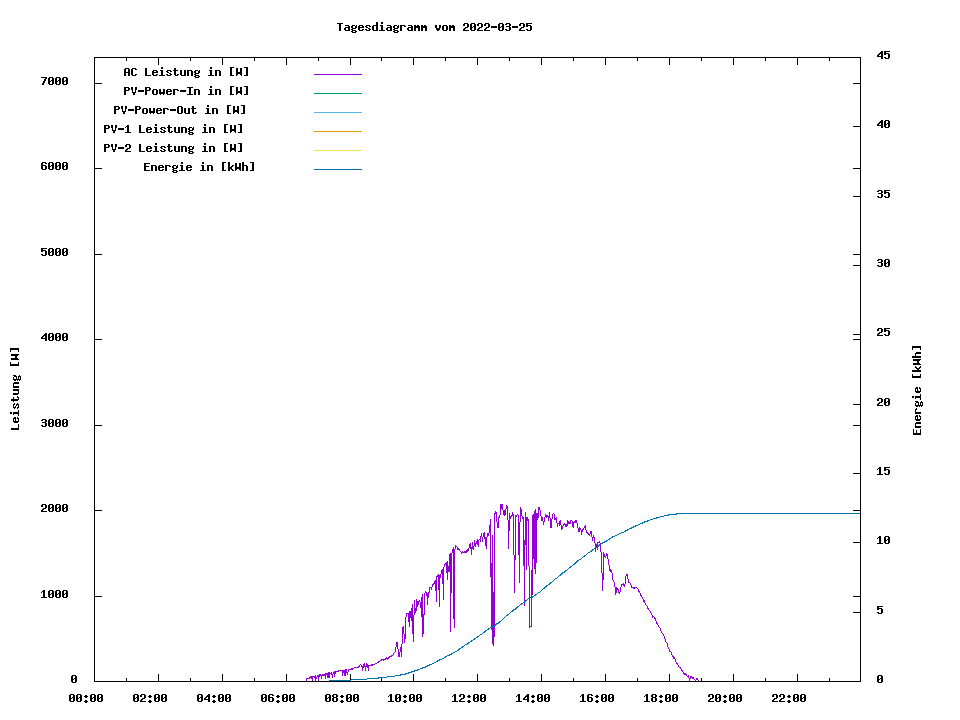This screenshot has width=960, height=720.
Task: Click the 10 value on right energy axis
Action: click(x=883, y=541)
